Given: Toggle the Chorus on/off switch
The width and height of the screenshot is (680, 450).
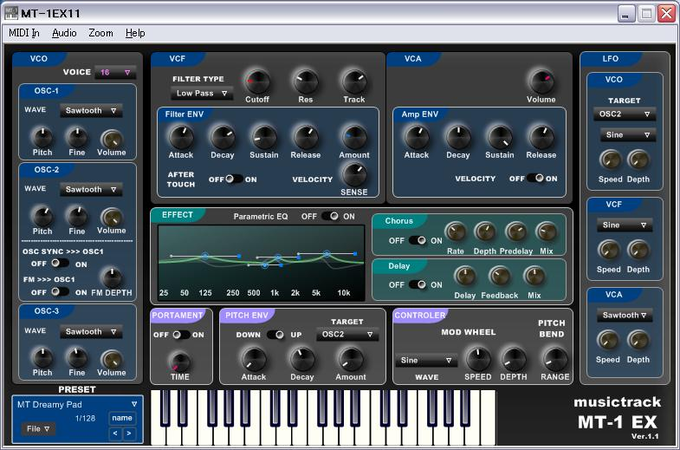Looking at the screenshot, I should 417,240.
